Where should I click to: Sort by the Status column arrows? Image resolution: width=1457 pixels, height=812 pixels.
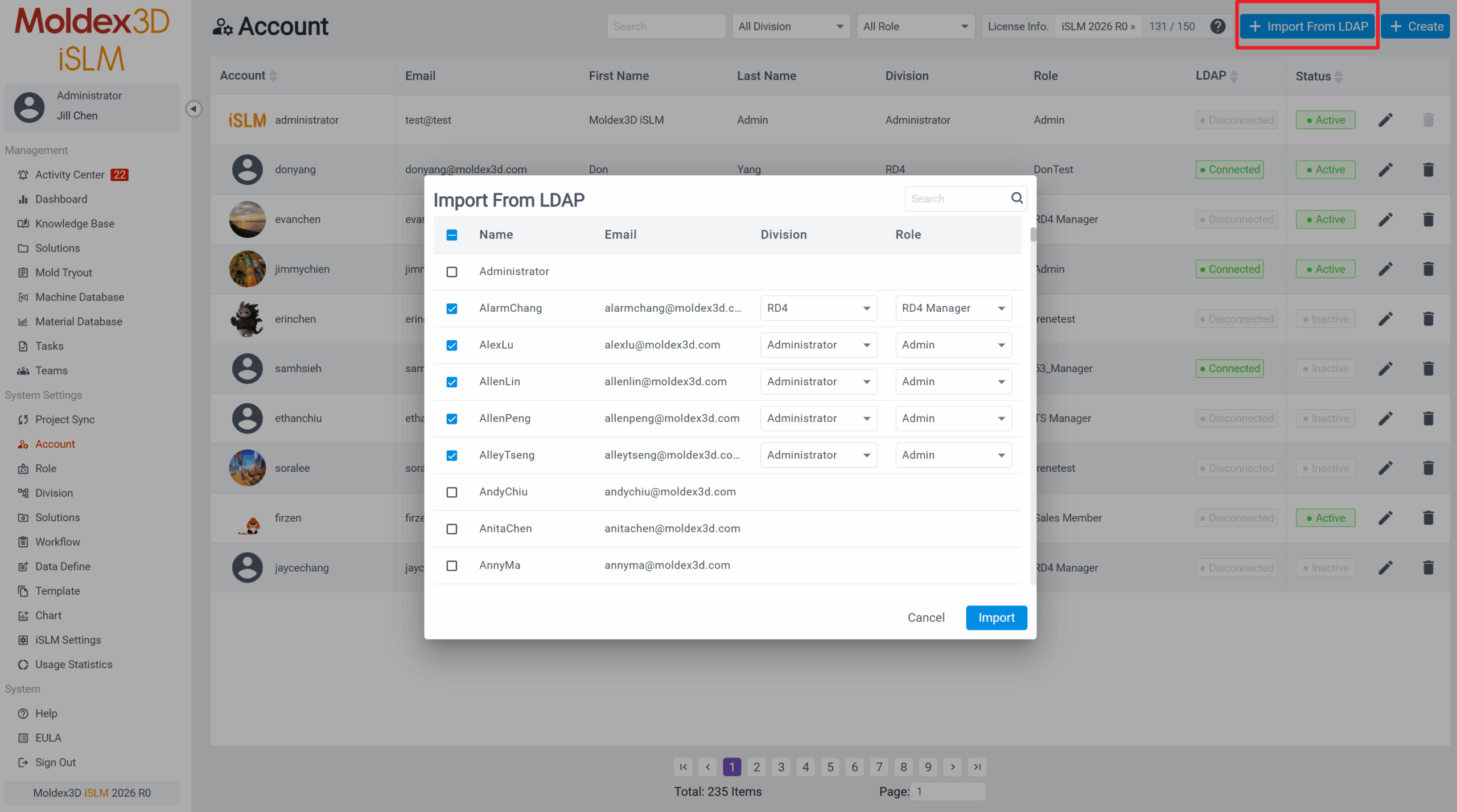coord(1339,76)
